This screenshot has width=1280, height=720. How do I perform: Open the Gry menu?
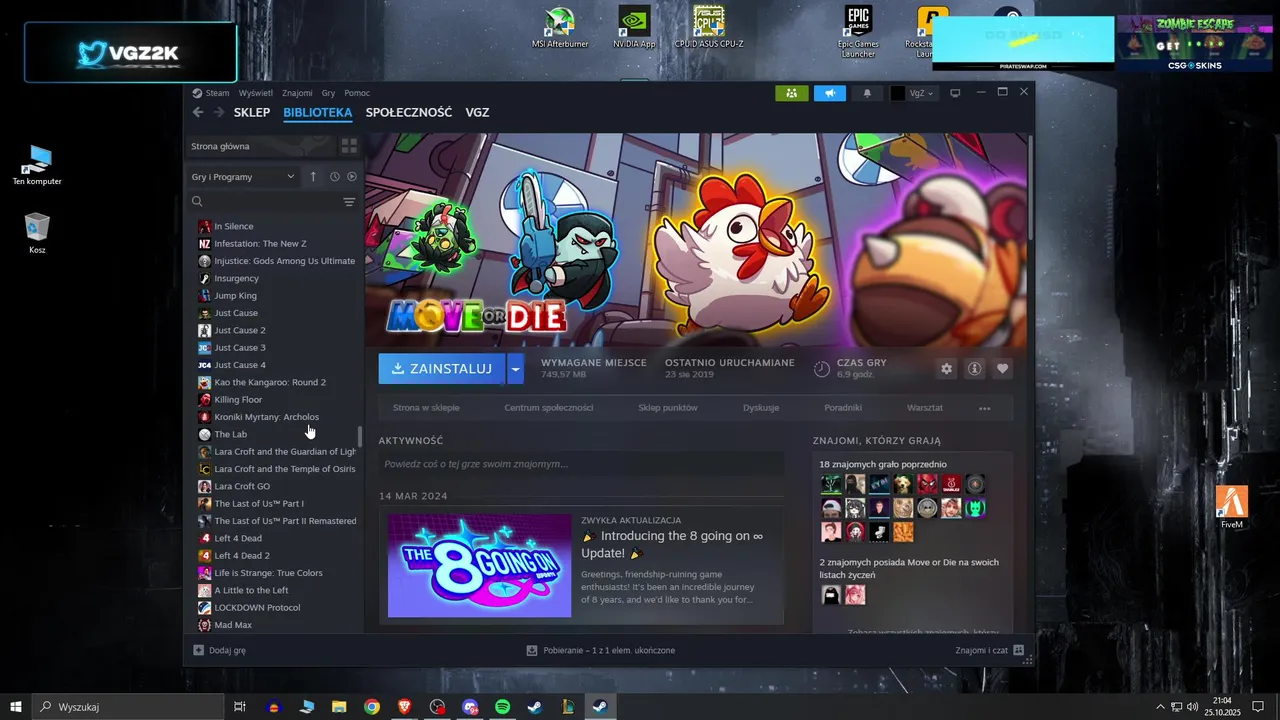pos(328,93)
